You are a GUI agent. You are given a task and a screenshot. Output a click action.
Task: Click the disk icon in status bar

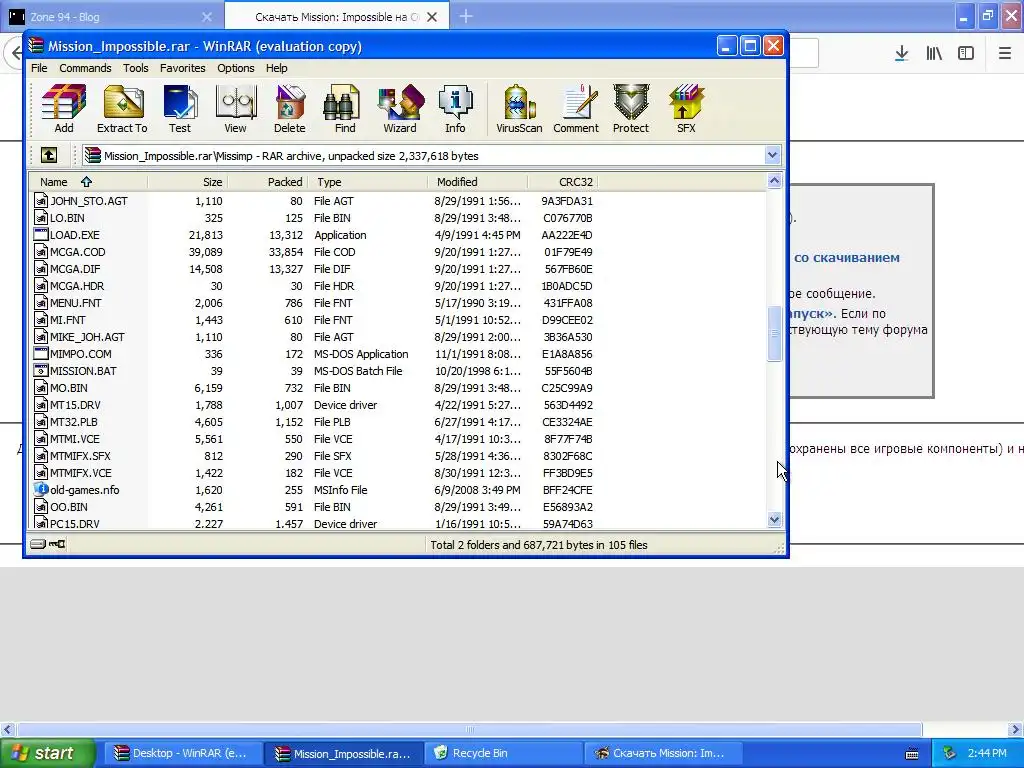coord(38,544)
